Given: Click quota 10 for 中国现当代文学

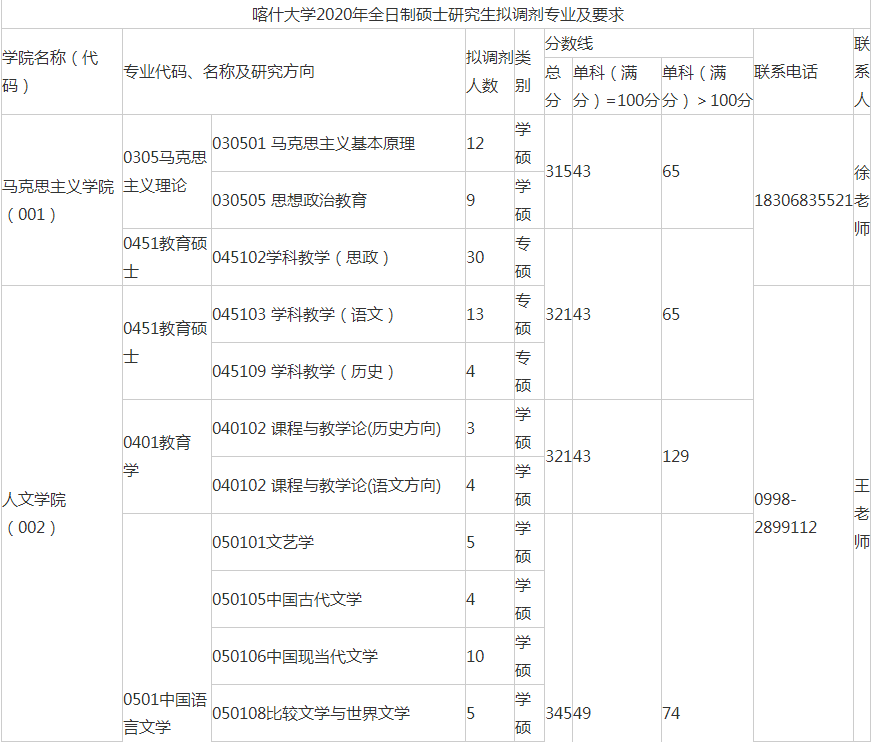Looking at the screenshot, I should tap(475, 656).
